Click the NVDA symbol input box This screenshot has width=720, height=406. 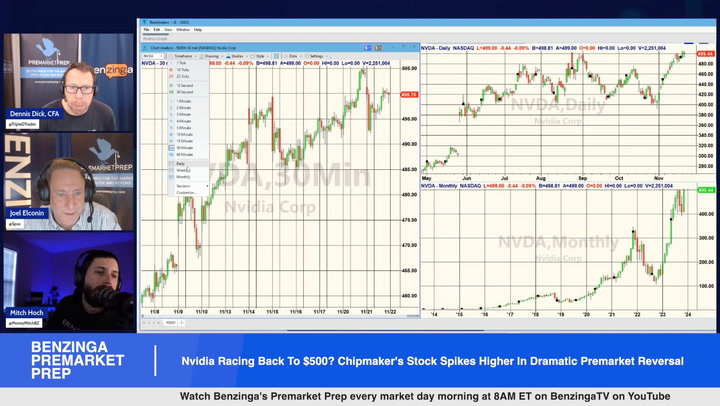click(x=152, y=56)
